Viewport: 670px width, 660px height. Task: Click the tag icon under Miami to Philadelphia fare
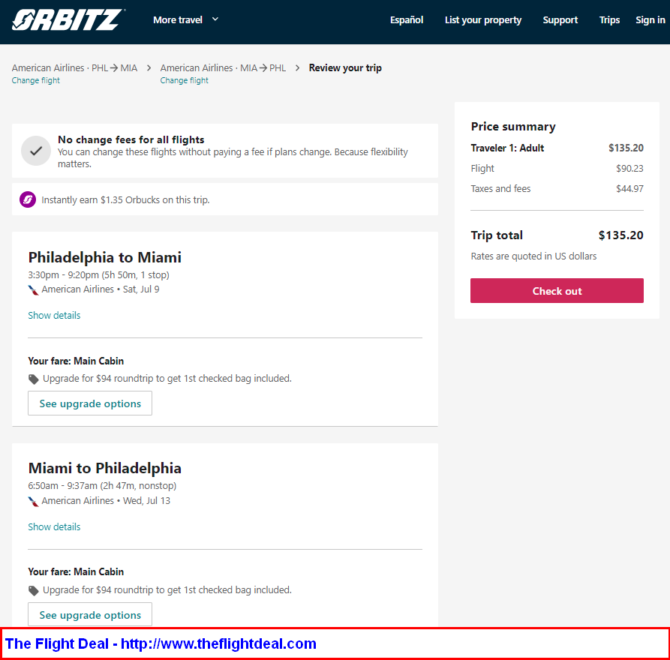[33, 590]
